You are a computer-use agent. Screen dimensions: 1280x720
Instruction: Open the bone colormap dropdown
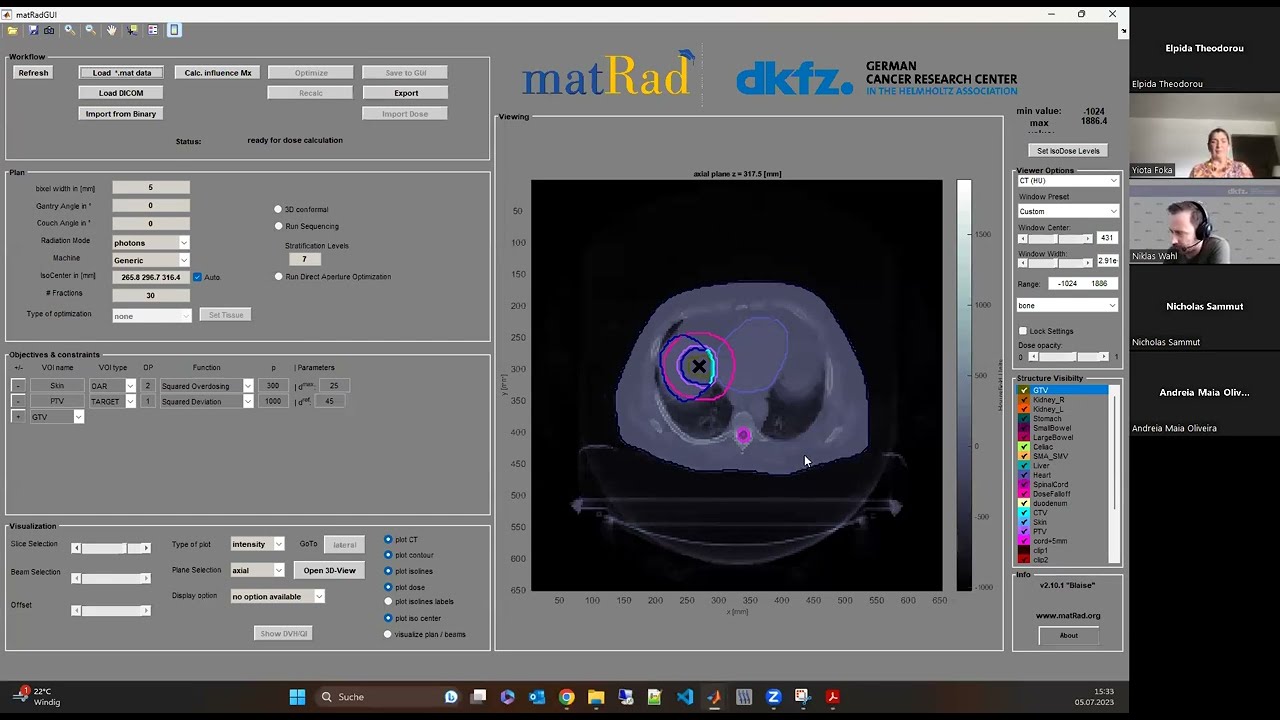[1067, 306]
